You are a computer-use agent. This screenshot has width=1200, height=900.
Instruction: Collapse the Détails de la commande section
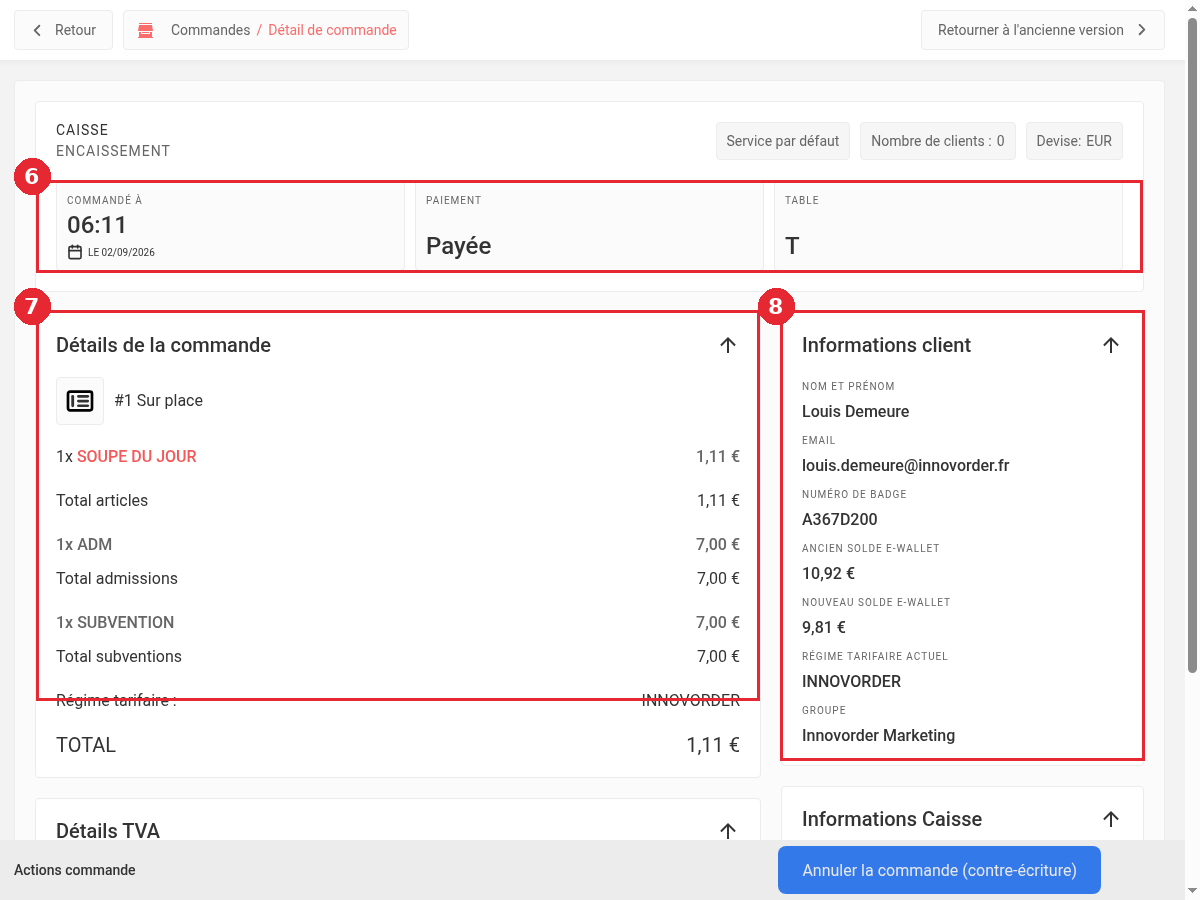pos(728,345)
